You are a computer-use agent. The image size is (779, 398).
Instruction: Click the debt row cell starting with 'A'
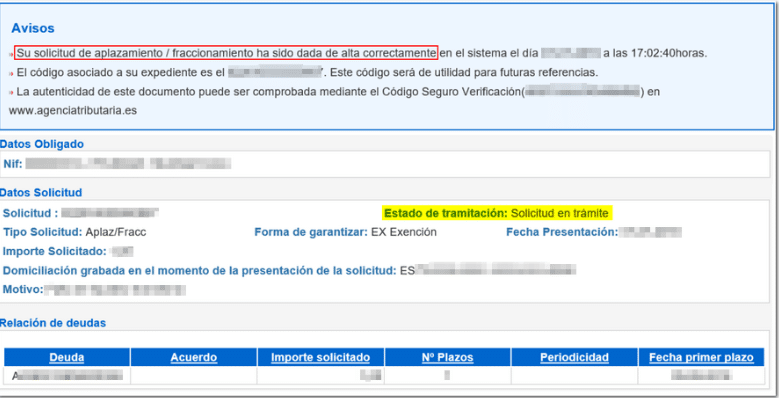tap(67, 376)
